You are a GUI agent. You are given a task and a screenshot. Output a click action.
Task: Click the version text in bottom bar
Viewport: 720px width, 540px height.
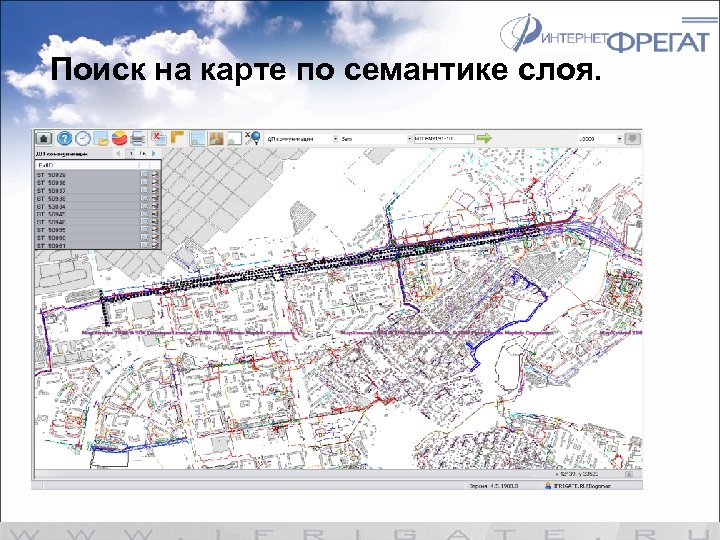point(493,485)
